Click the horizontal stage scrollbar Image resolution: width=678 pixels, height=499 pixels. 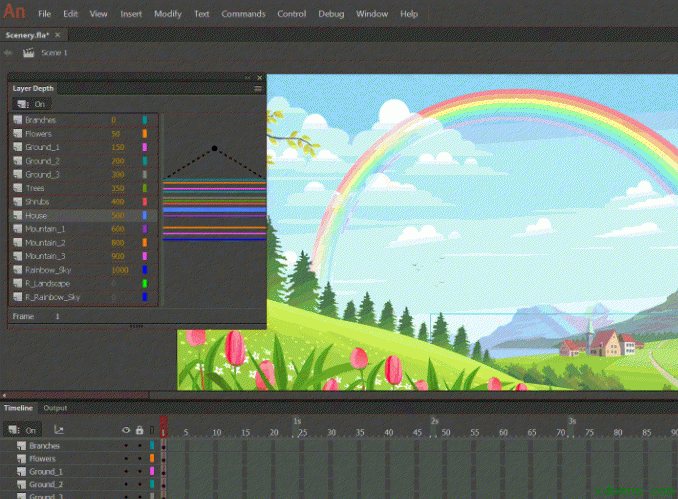click(76, 395)
